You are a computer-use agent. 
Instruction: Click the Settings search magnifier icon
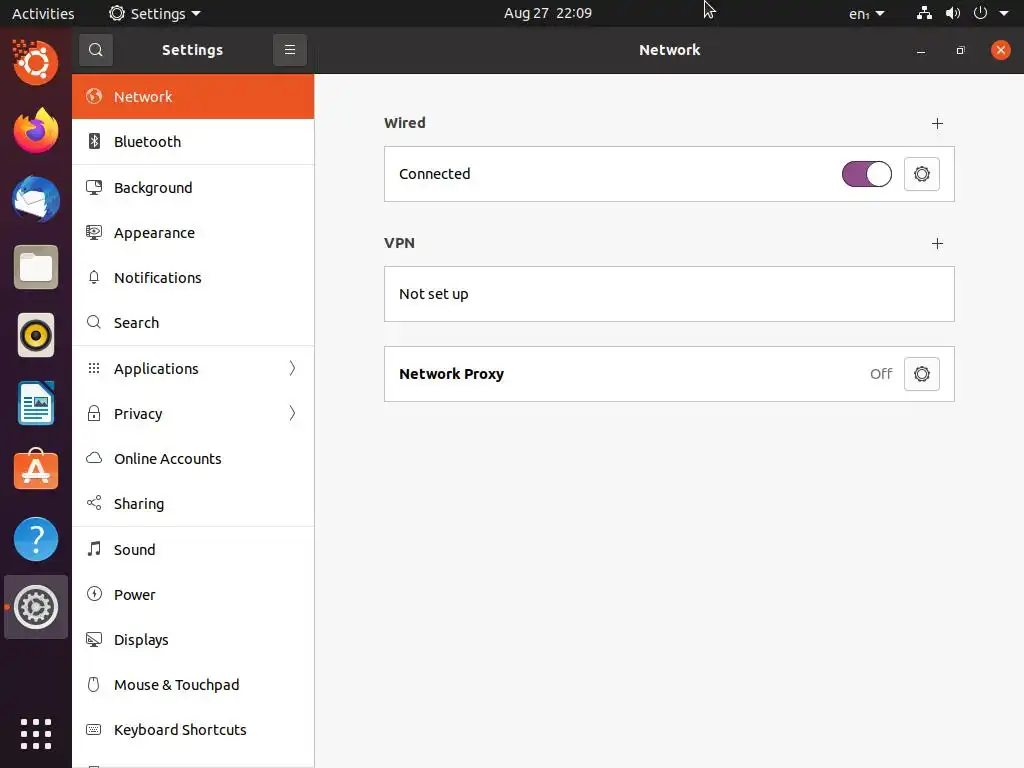click(x=96, y=50)
